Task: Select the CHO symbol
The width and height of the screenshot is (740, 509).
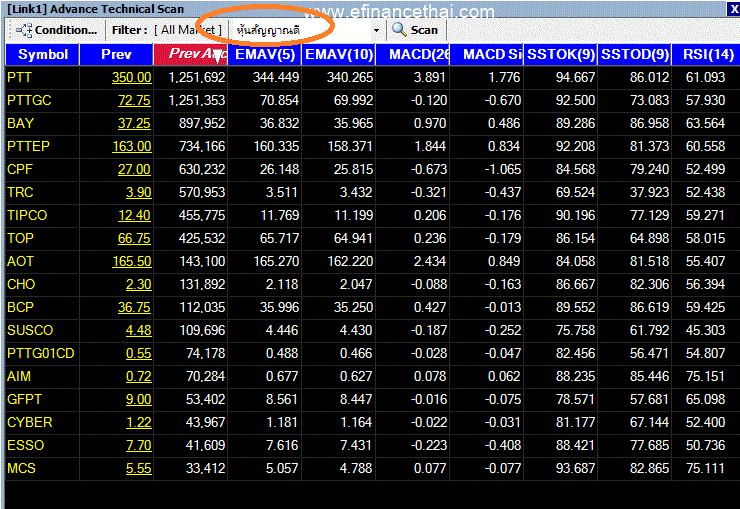Action: pyautogui.click(x=21, y=284)
